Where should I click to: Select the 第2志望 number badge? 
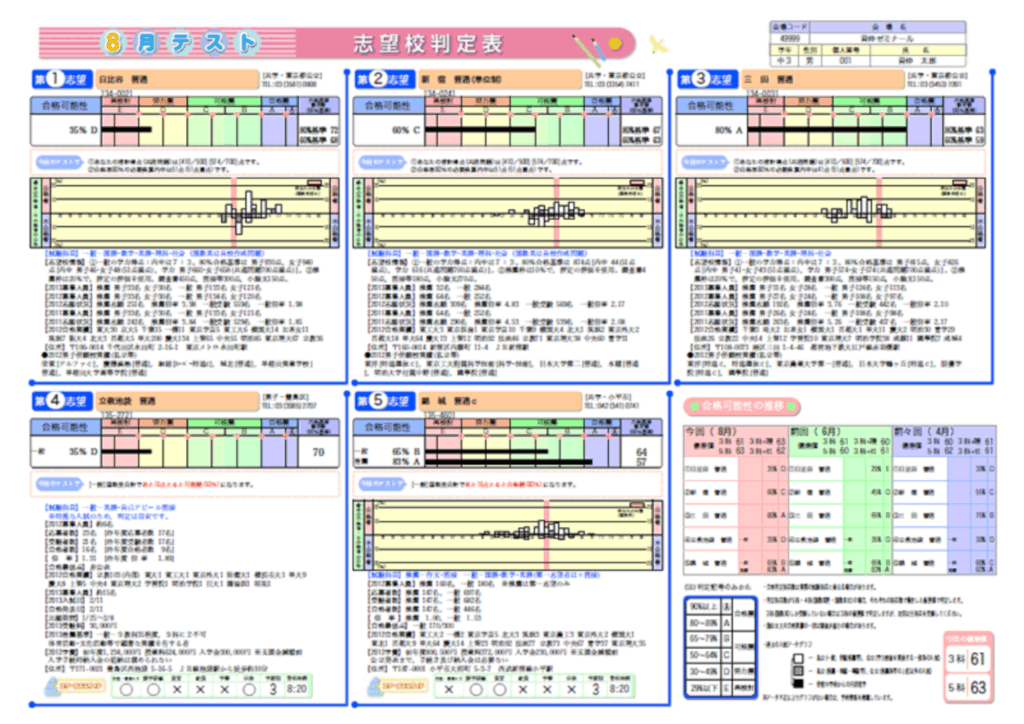coord(378,80)
